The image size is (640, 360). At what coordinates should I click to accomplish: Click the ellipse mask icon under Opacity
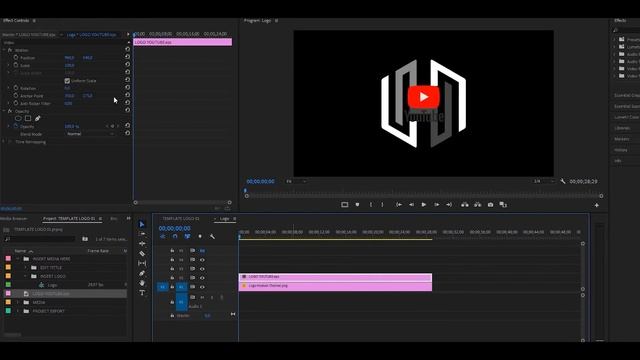18,118
